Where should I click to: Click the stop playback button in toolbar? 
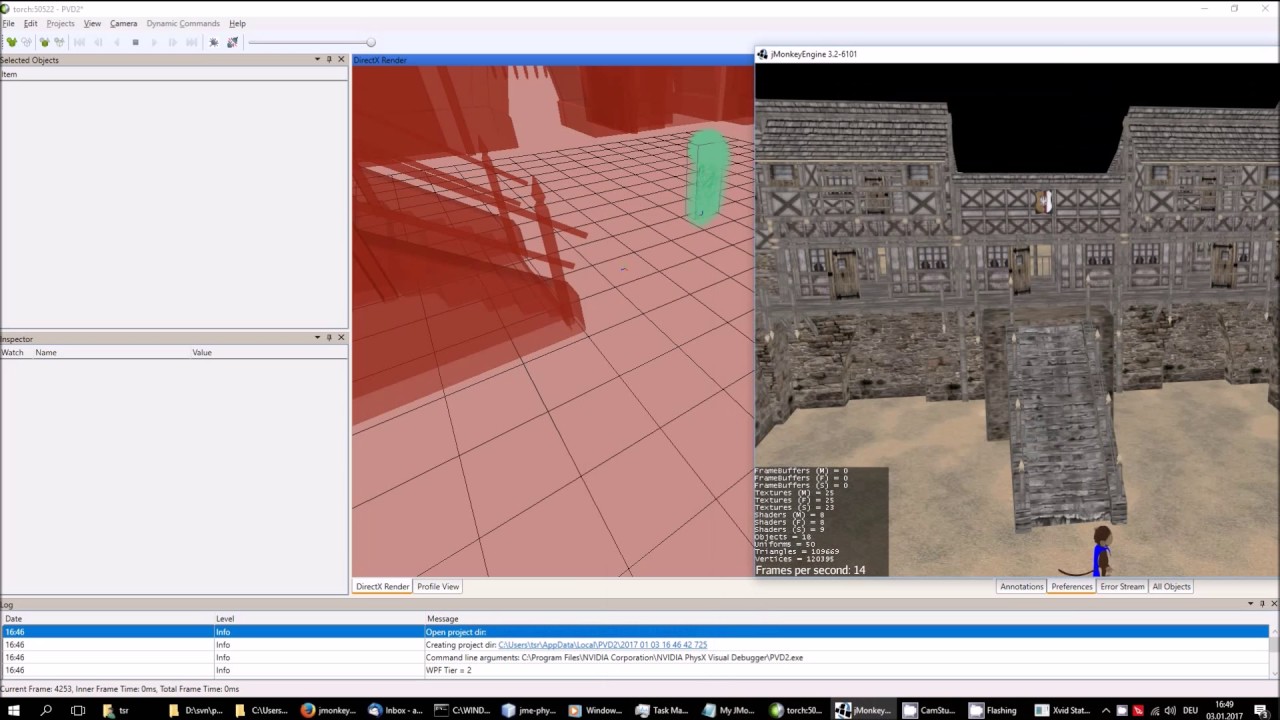135,42
